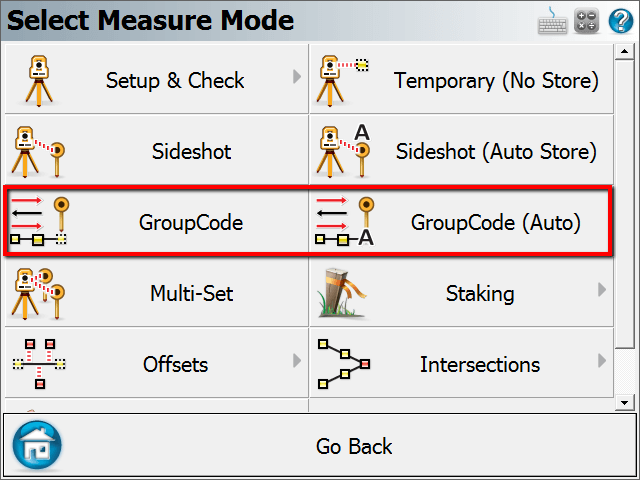Viewport: 640px width, 480px height.
Task: Select the Sideshot total station icon
Action: coord(38,151)
